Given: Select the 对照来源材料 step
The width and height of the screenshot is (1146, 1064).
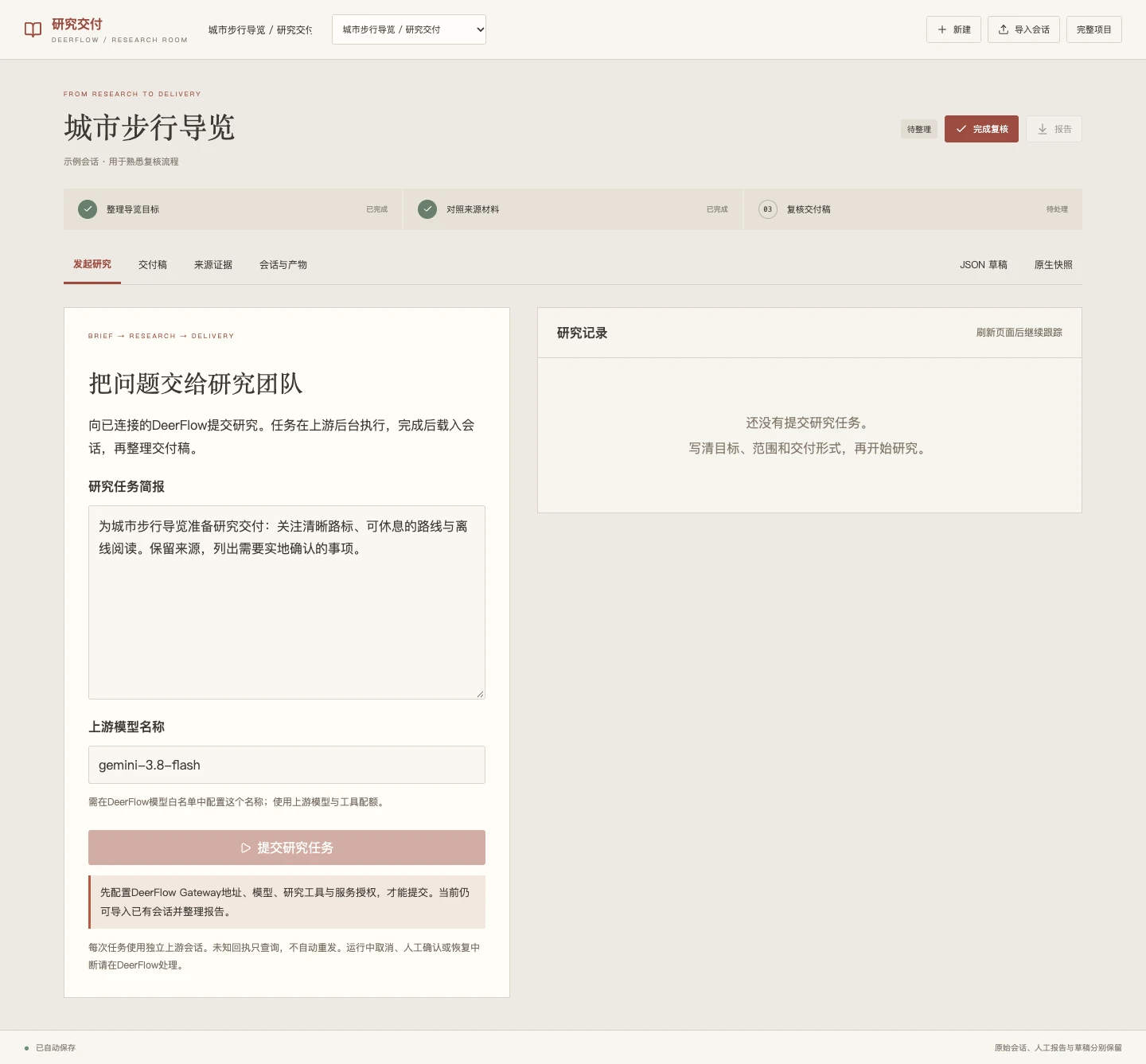Looking at the screenshot, I should coord(573,209).
